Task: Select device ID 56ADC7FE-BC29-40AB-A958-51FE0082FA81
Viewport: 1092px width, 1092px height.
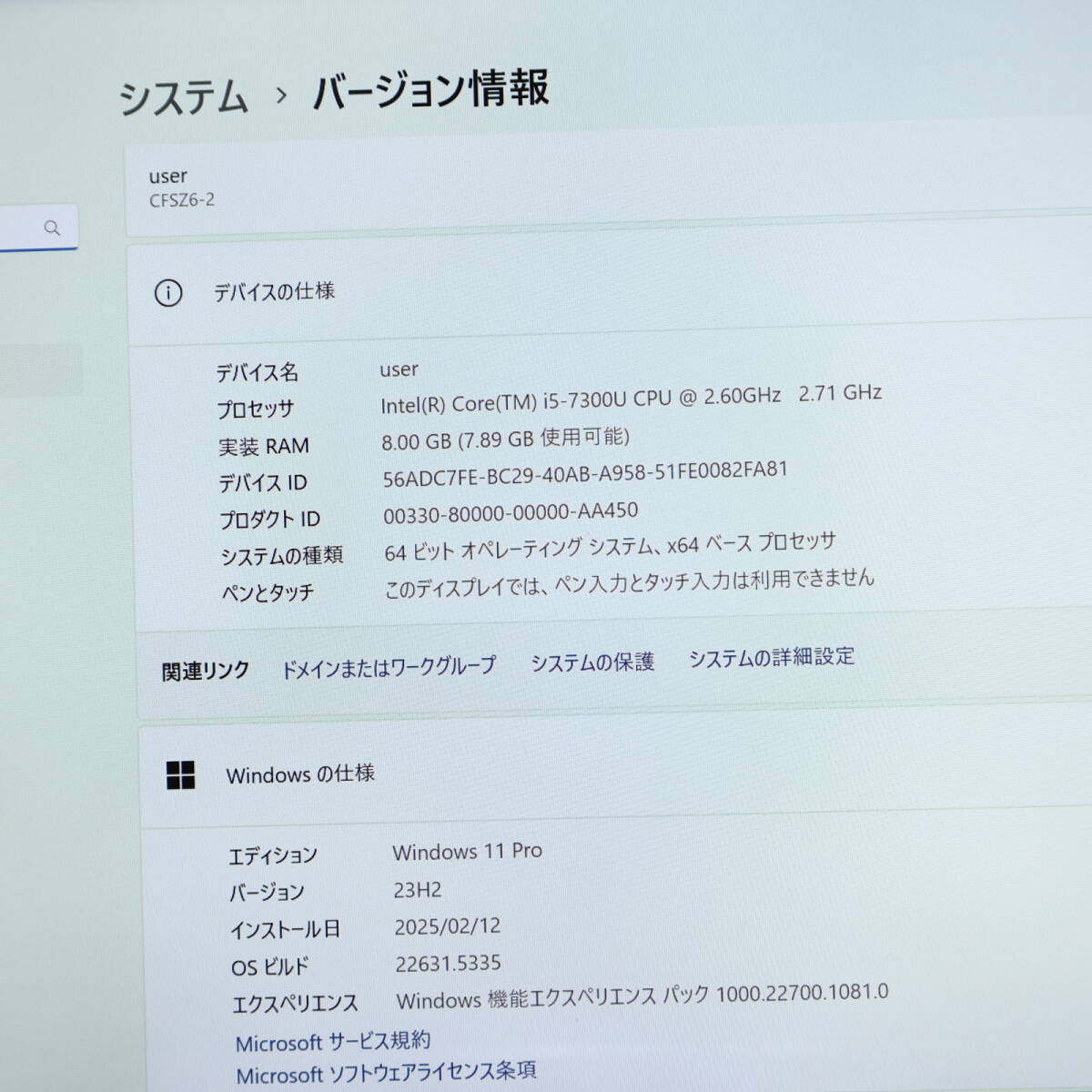Action: 585,474
